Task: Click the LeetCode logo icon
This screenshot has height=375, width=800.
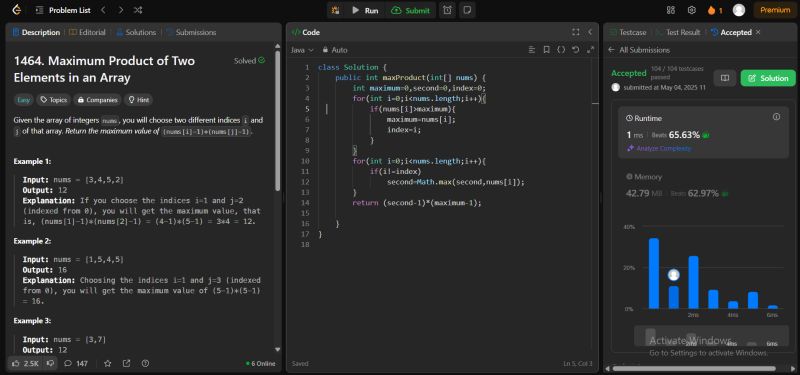Action: (x=17, y=10)
